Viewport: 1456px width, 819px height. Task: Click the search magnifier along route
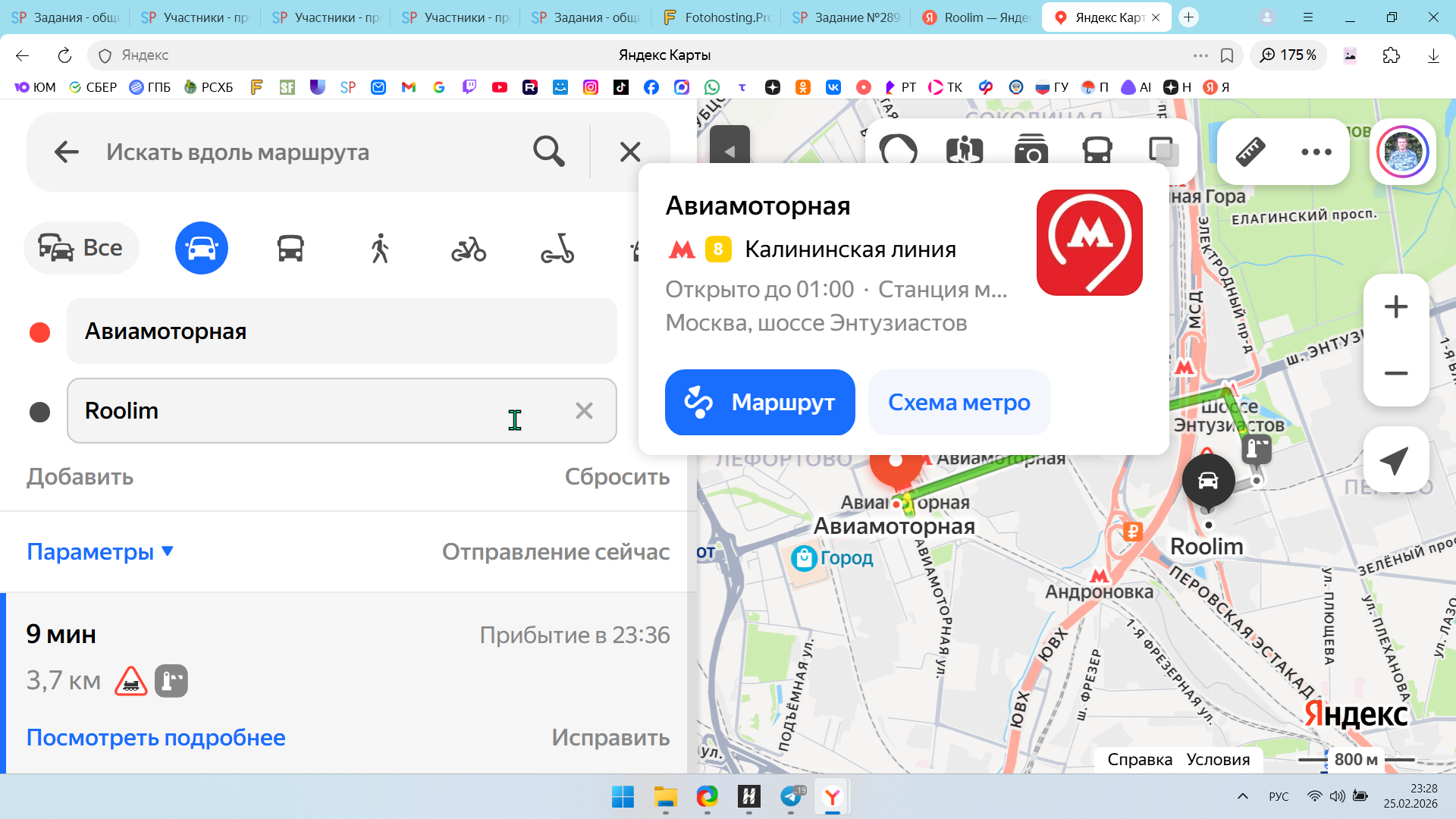point(548,152)
